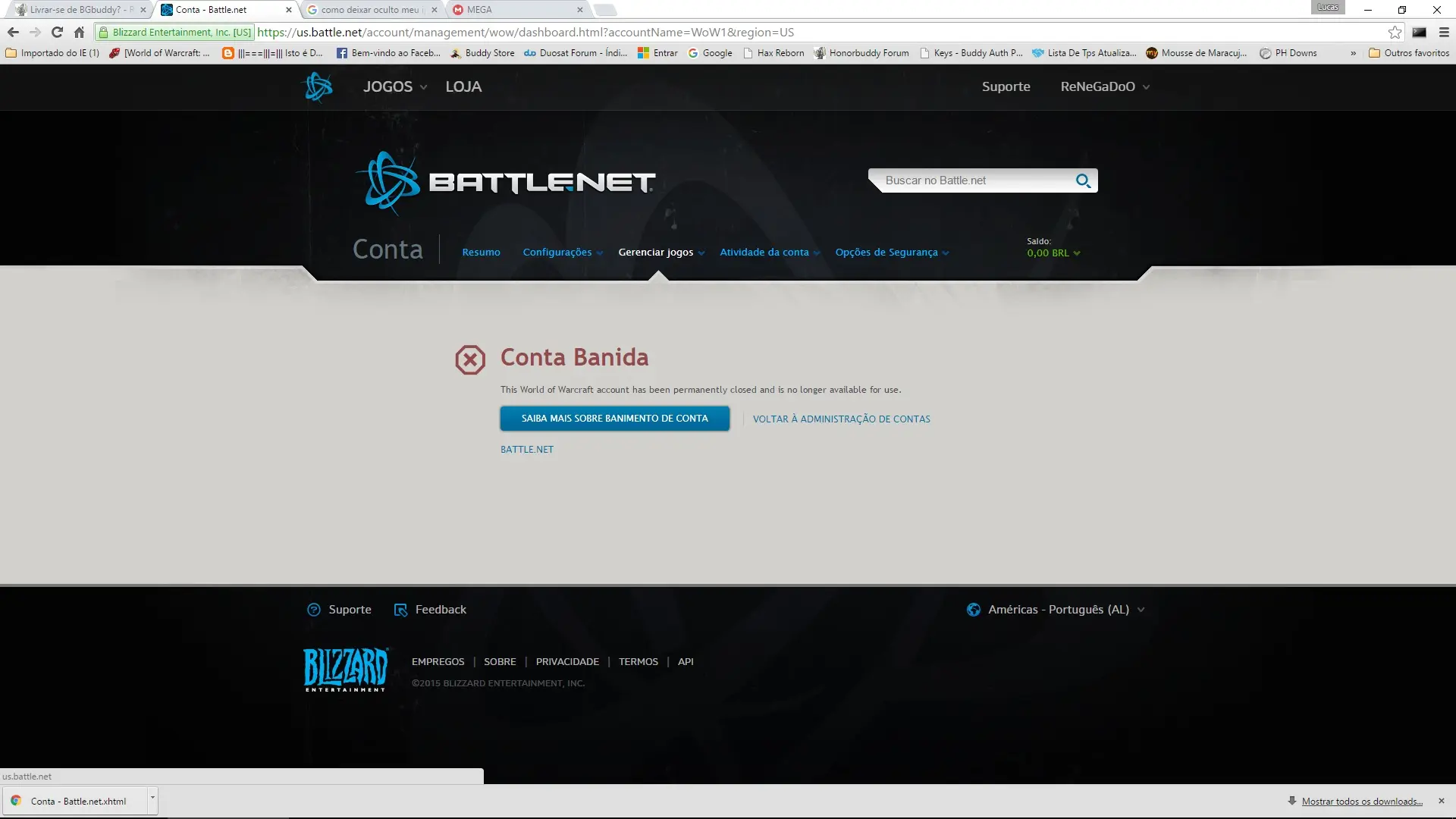
Task: Click the secure site padlock icon
Action: coord(104,33)
